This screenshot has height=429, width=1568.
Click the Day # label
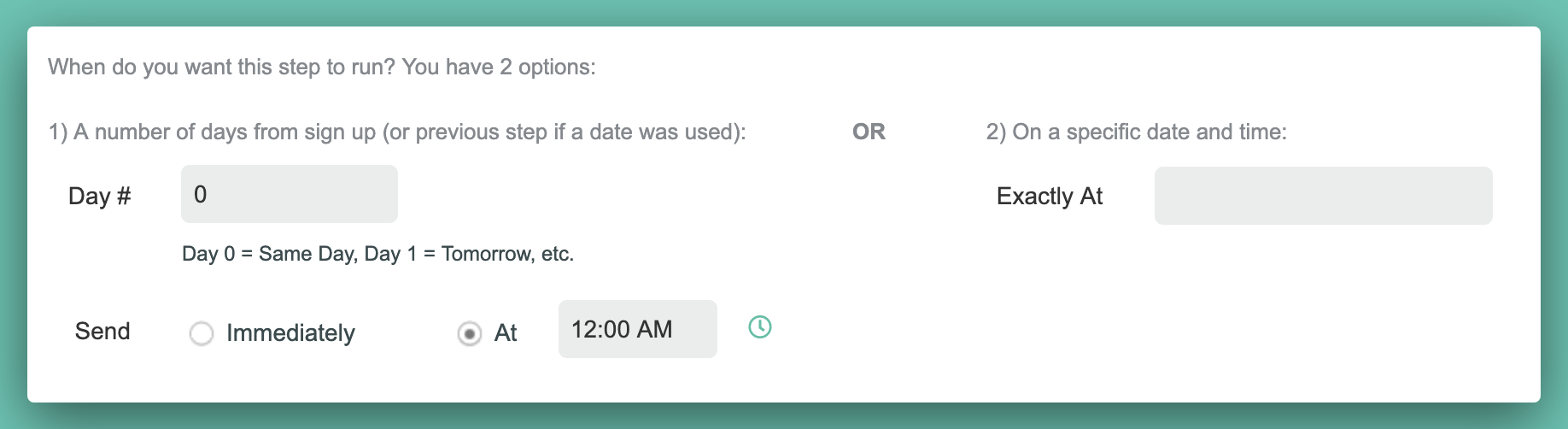coord(99,197)
